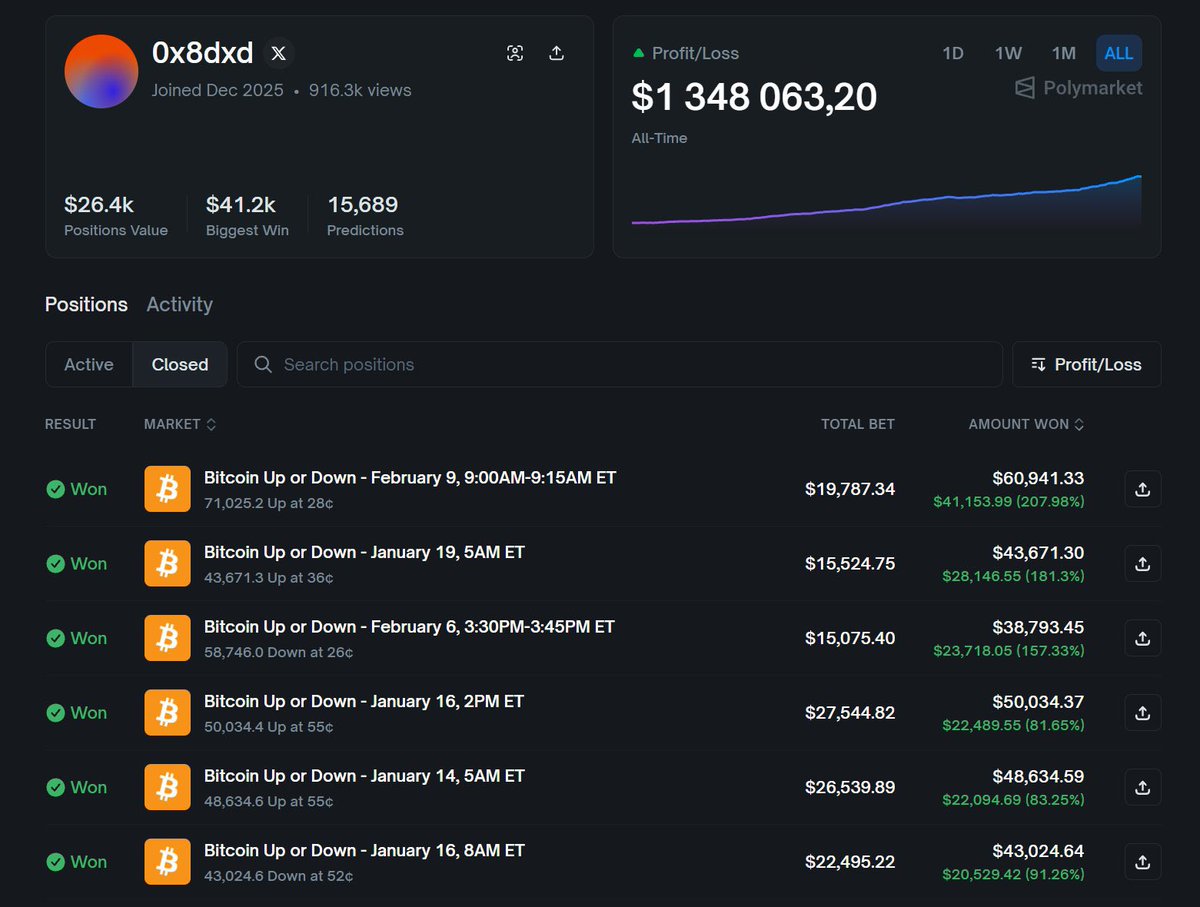1200x907 pixels.
Task: Click the Bitcoin icon on the February 9 market
Action: point(167,489)
